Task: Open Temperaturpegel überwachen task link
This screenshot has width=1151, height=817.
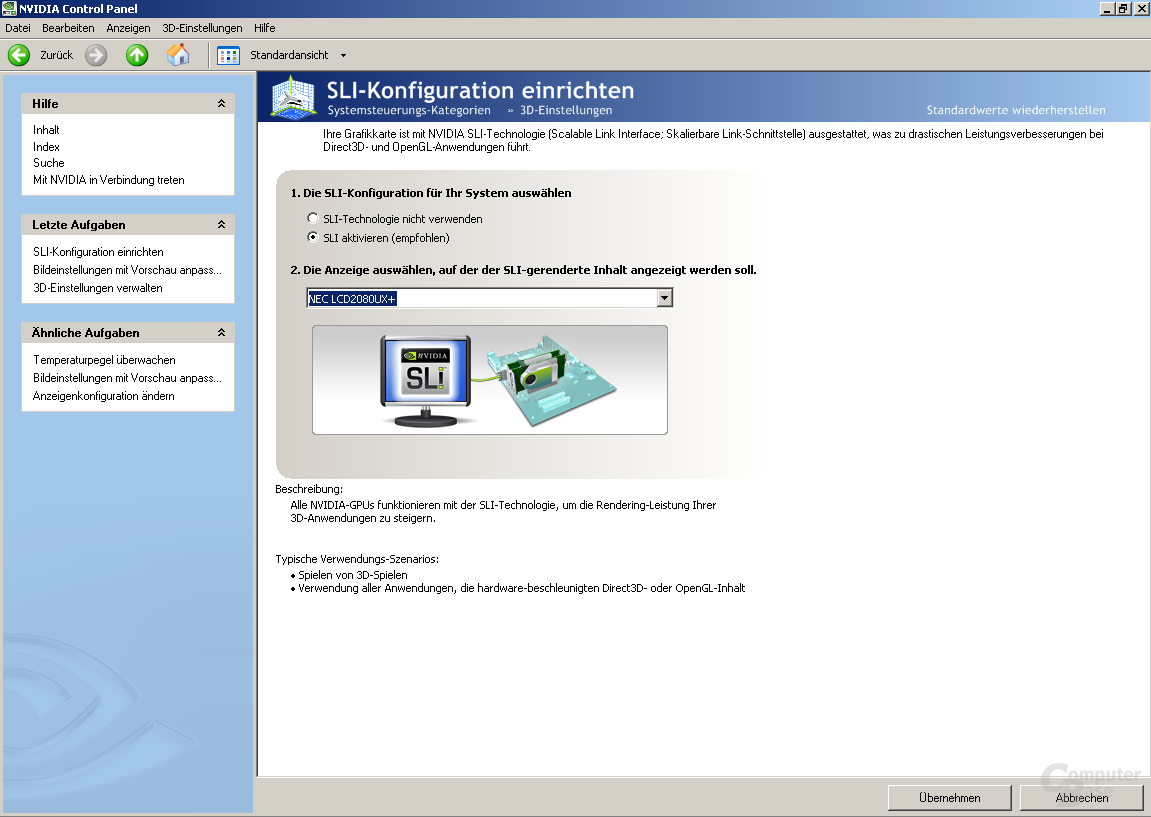Action: point(104,360)
